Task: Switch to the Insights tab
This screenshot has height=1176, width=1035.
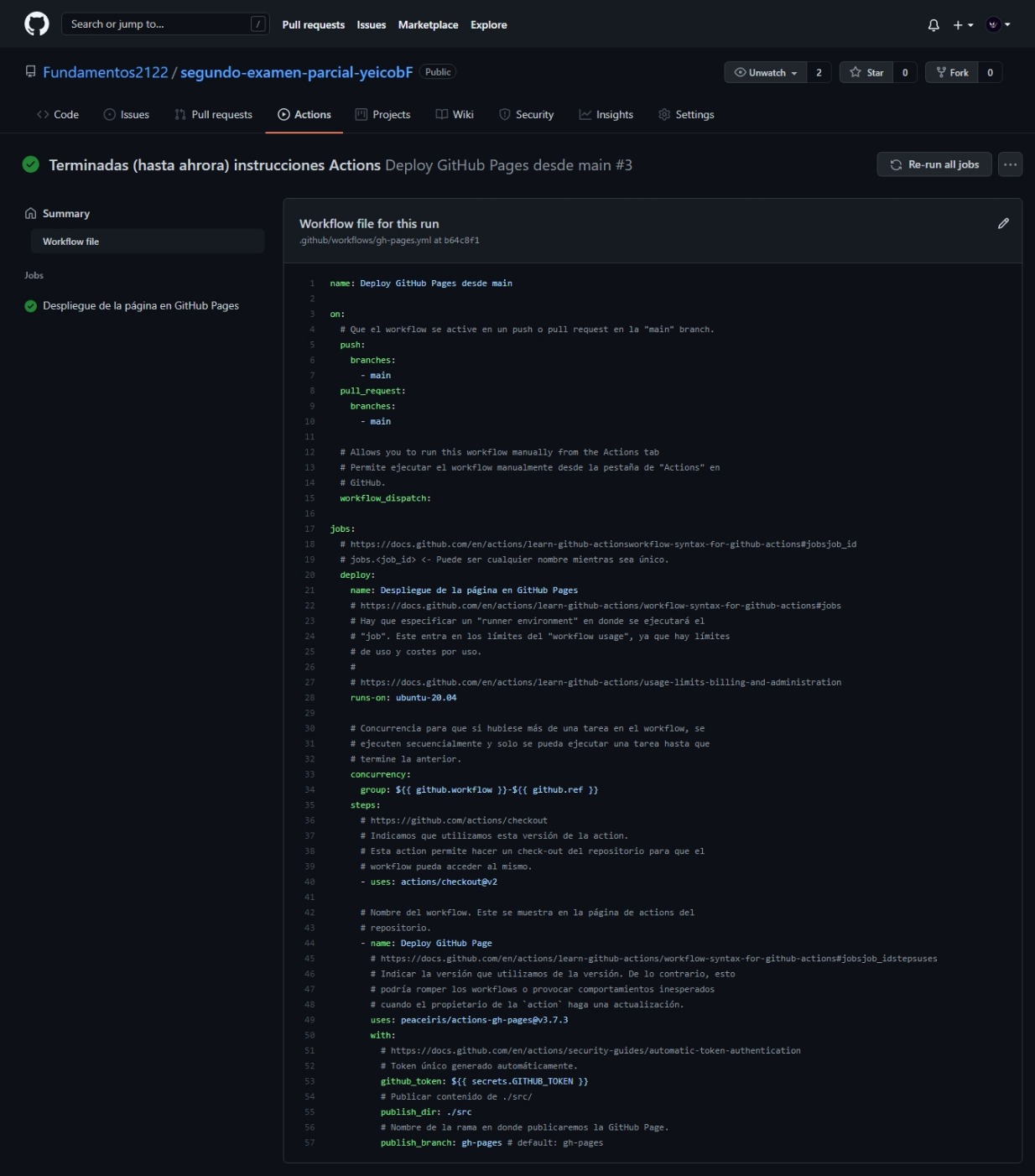Action: pos(606,115)
